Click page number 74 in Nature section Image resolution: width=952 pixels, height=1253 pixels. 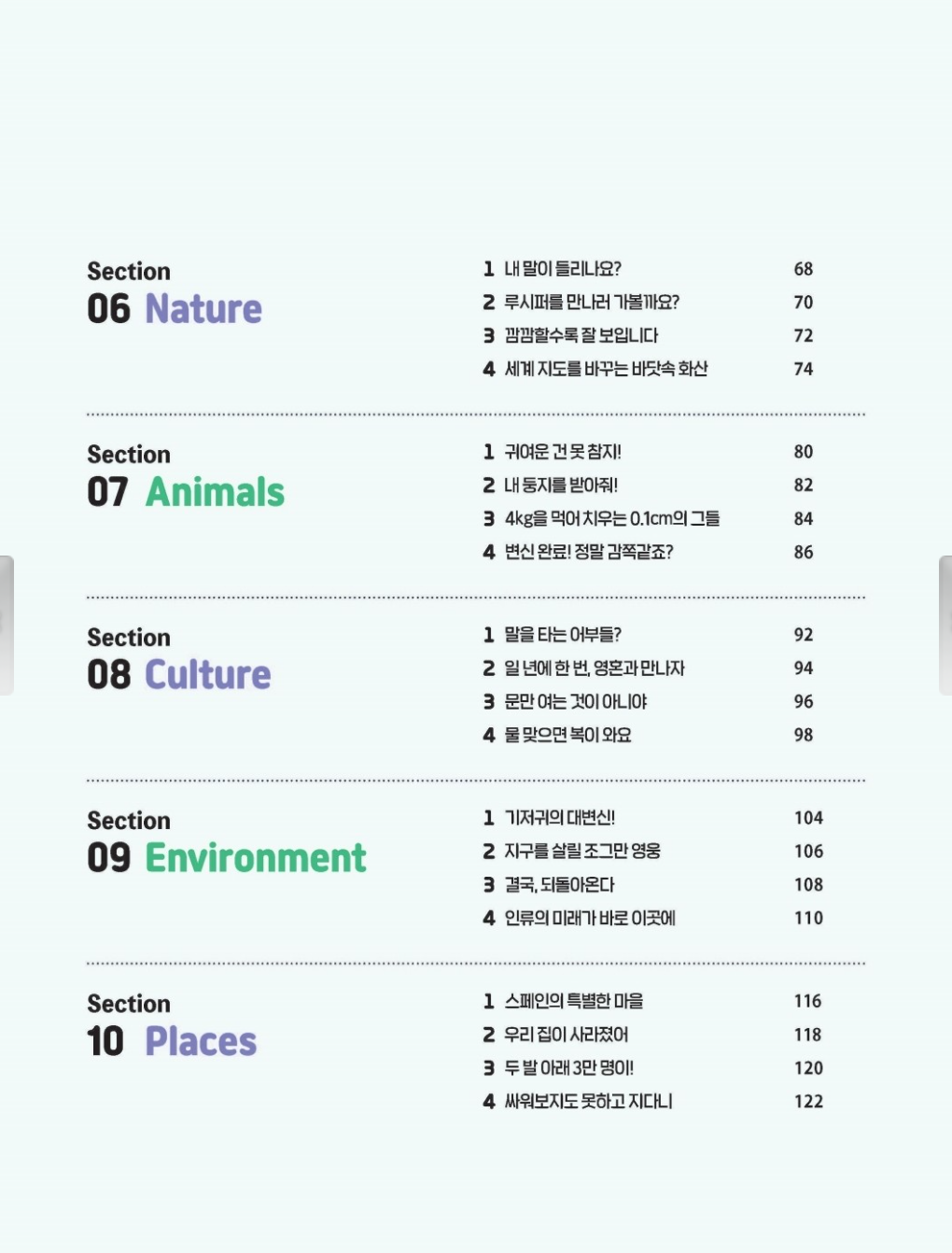point(803,370)
